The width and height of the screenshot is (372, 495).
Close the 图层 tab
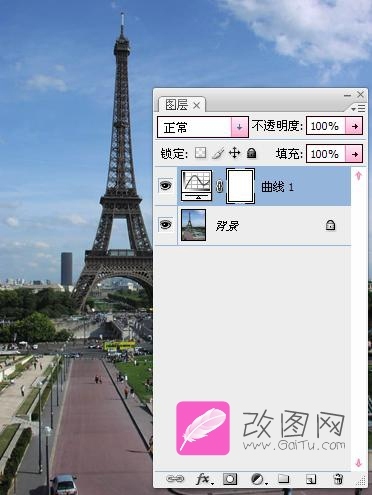pos(197,106)
